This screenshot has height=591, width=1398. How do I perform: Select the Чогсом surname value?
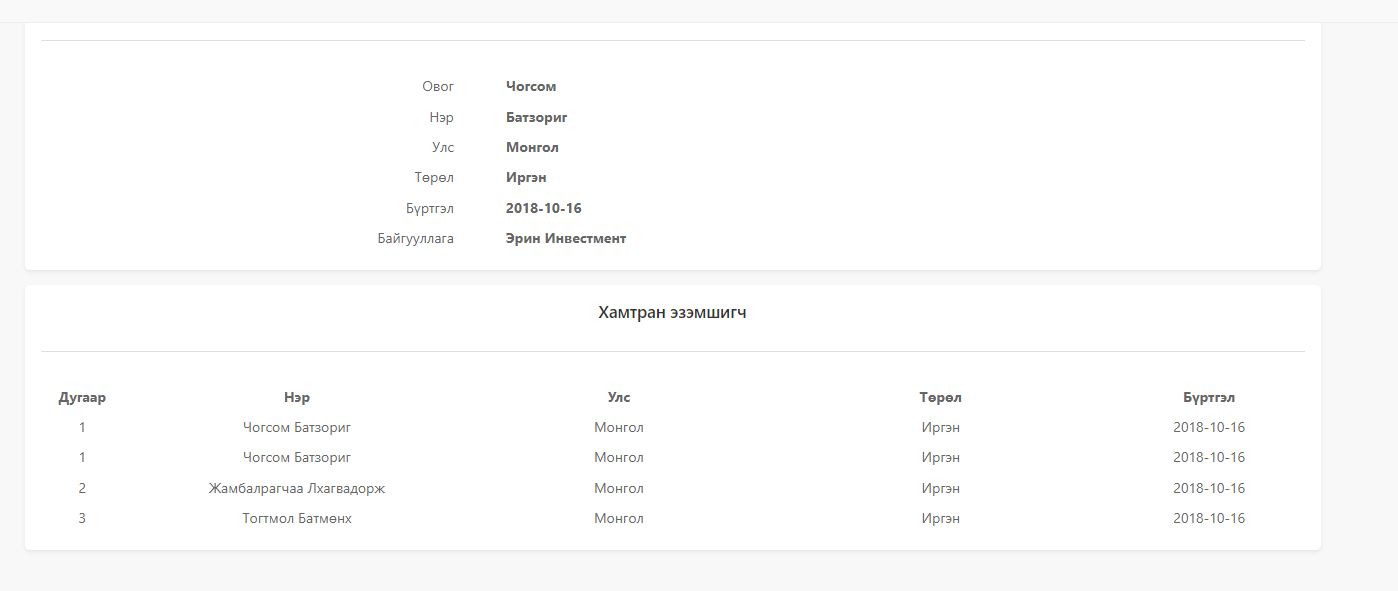pyautogui.click(x=531, y=87)
